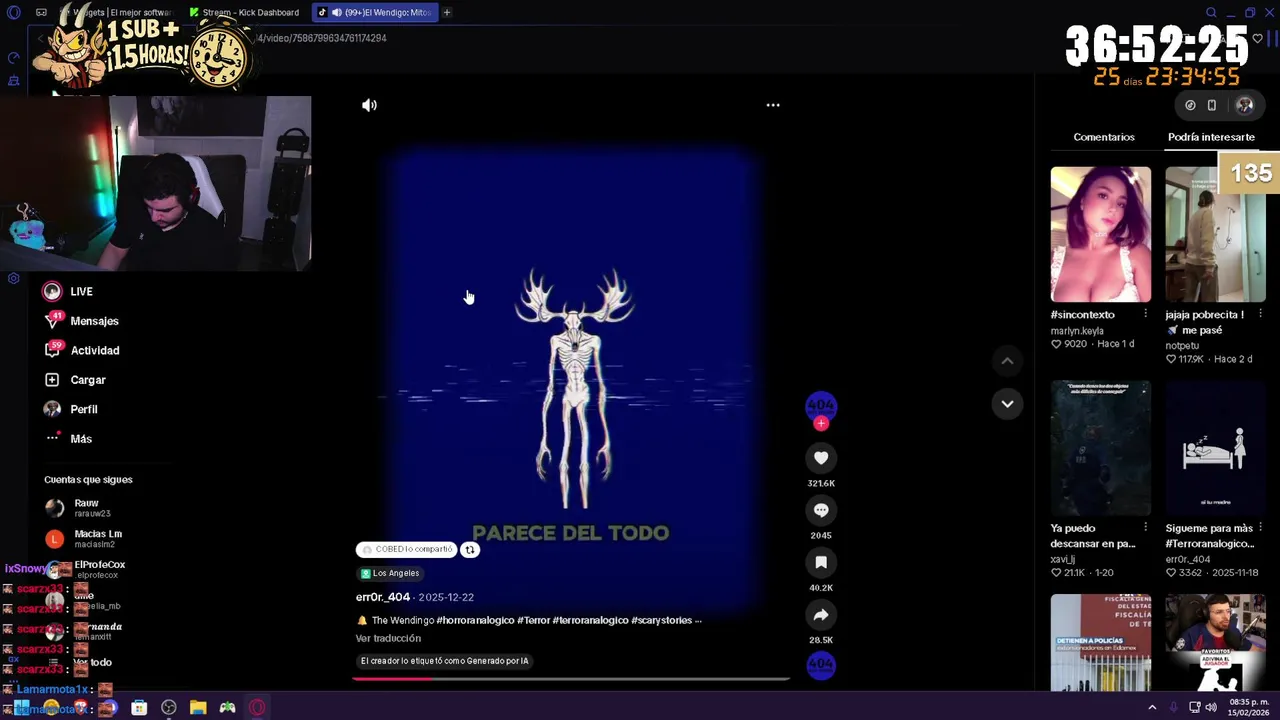Open Los Angeles location tag
Viewport: 1280px width, 720px height.
390,573
